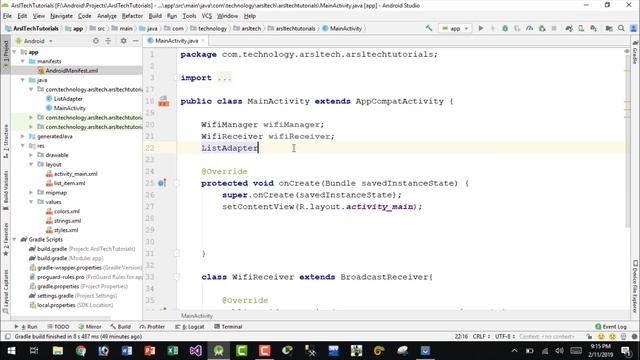Open MainActivity in project tree
The width and height of the screenshot is (640, 360).
[69, 108]
